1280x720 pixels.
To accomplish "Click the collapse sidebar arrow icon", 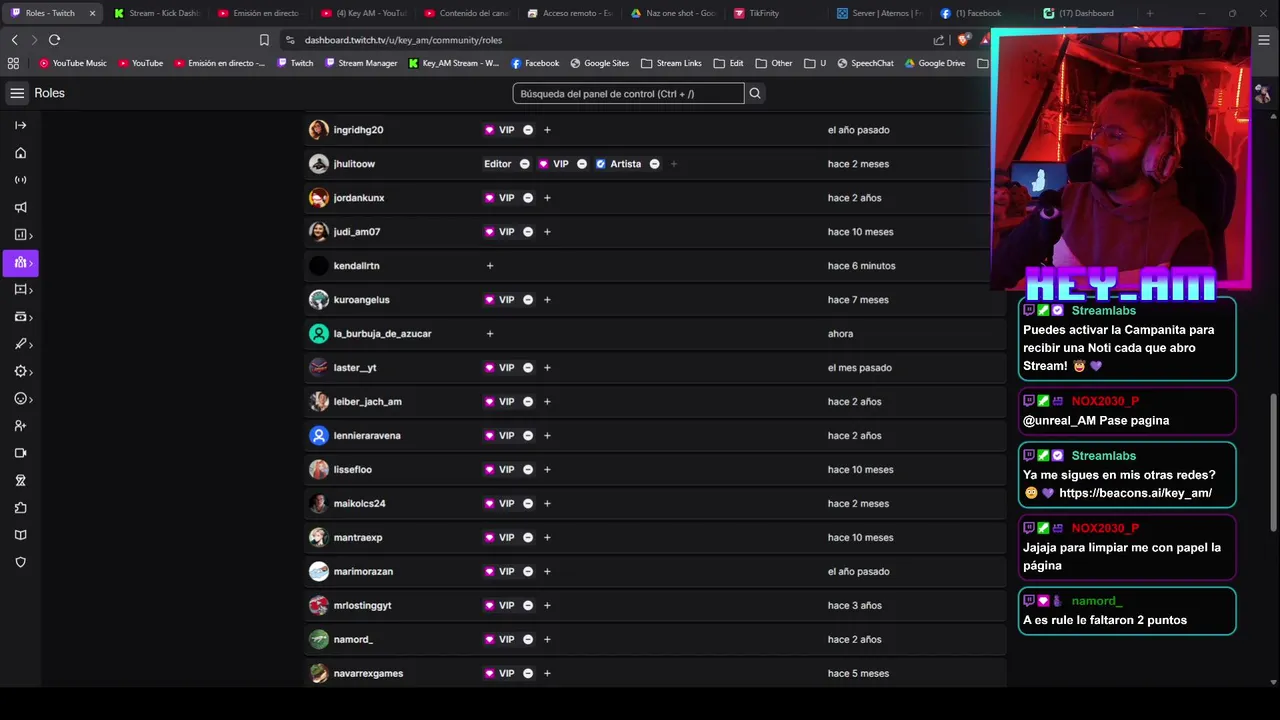I will 20,125.
